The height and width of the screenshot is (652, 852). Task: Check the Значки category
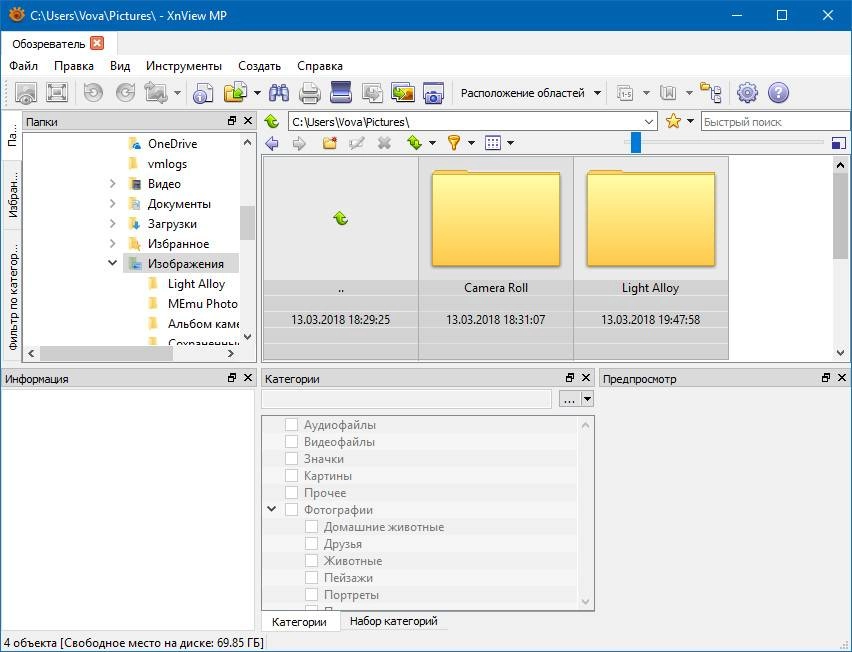click(291, 459)
